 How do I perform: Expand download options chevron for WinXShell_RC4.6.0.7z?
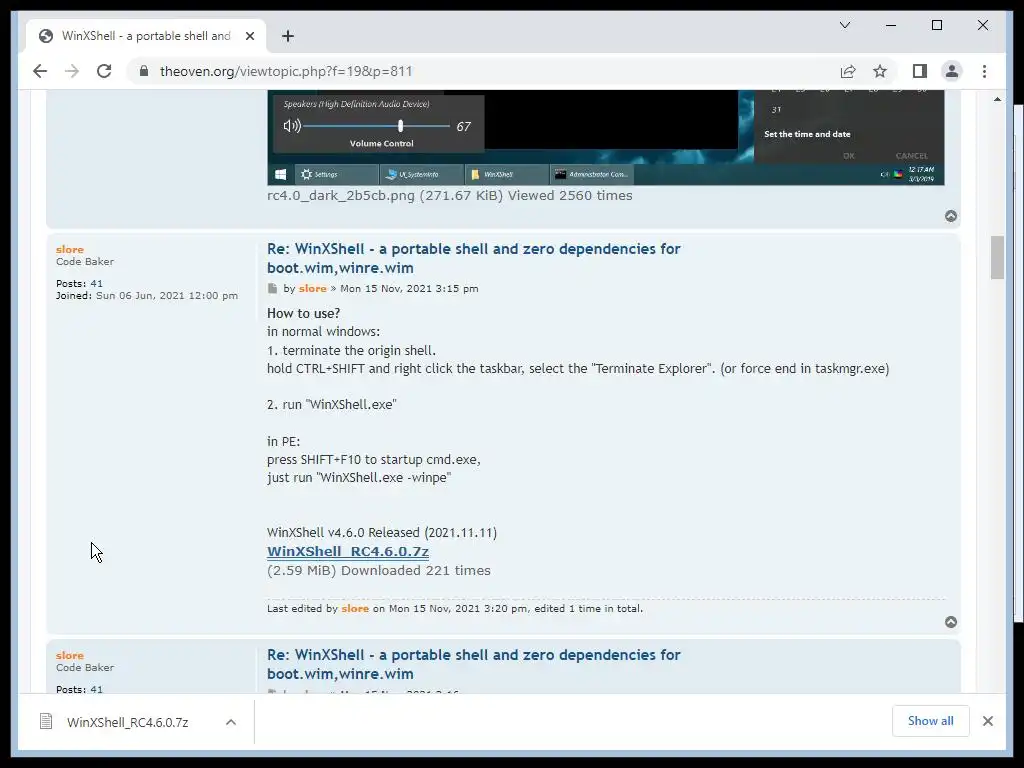(x=231, y=722)
